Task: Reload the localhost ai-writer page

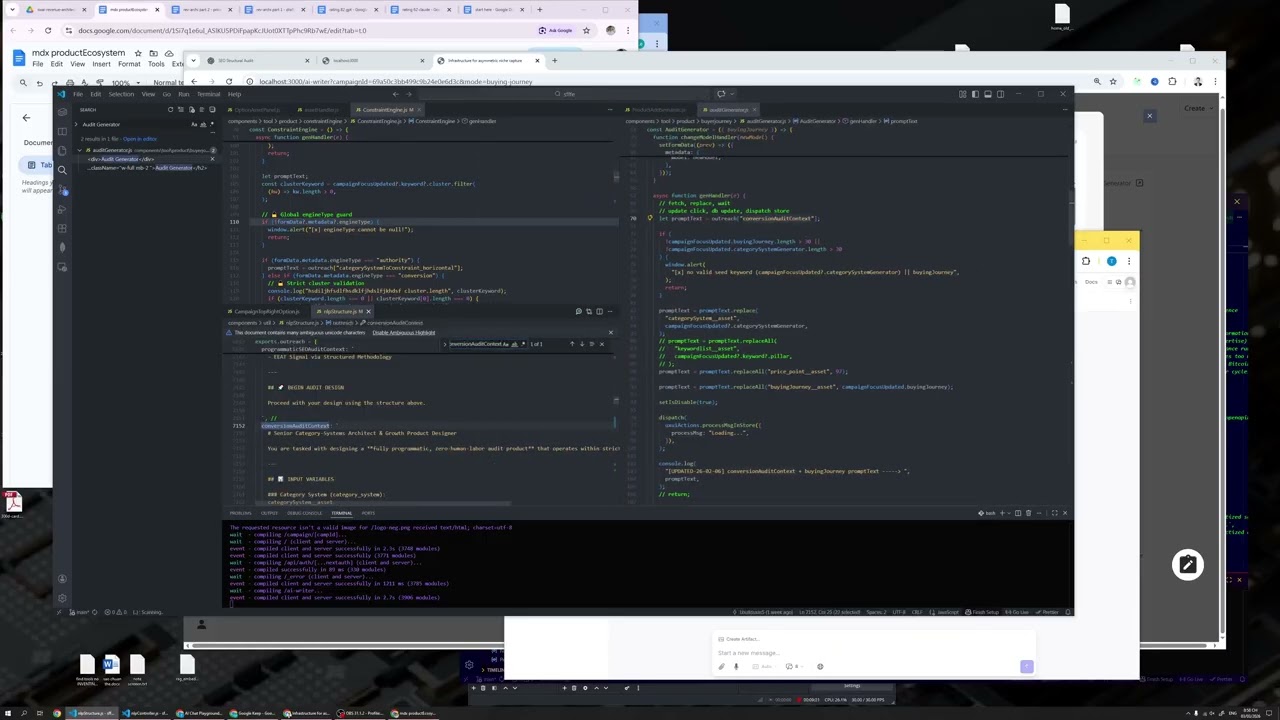Action: 229,82
